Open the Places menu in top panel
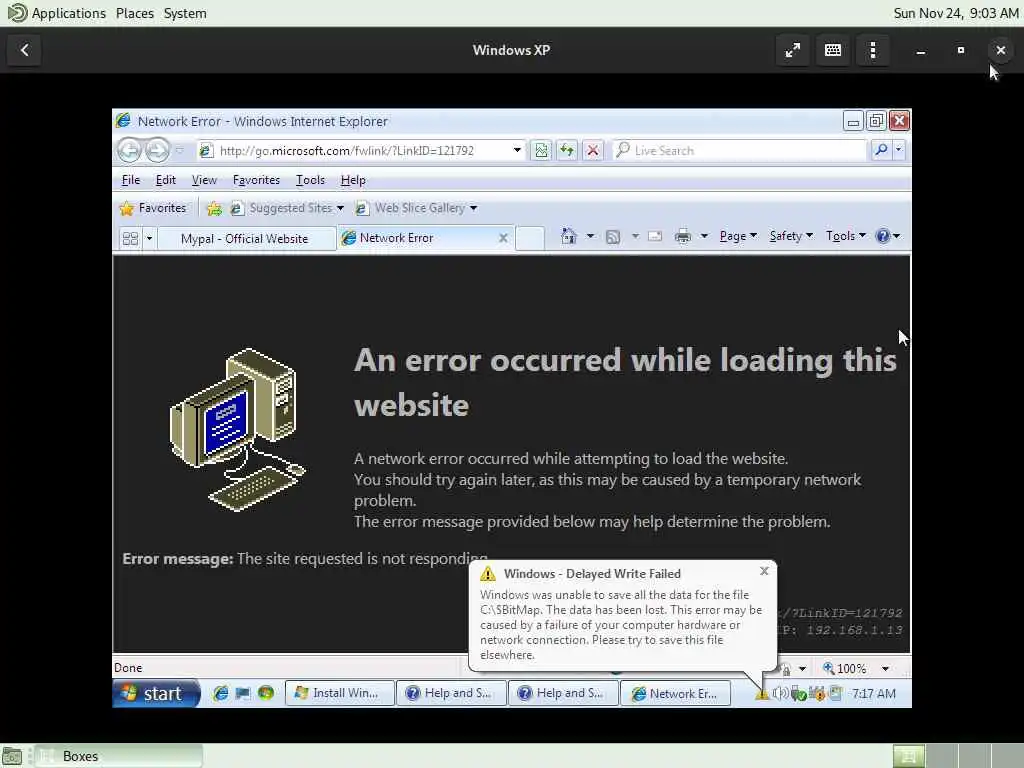Viewport: 1024px width, 768px height. tap(135, 13)
